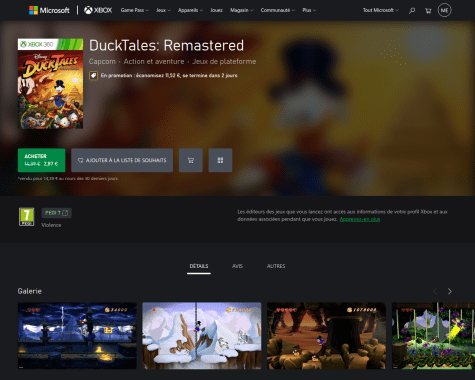475x380 pixels.
Task: Open the Action et aventure category
Action: (154, 62)
